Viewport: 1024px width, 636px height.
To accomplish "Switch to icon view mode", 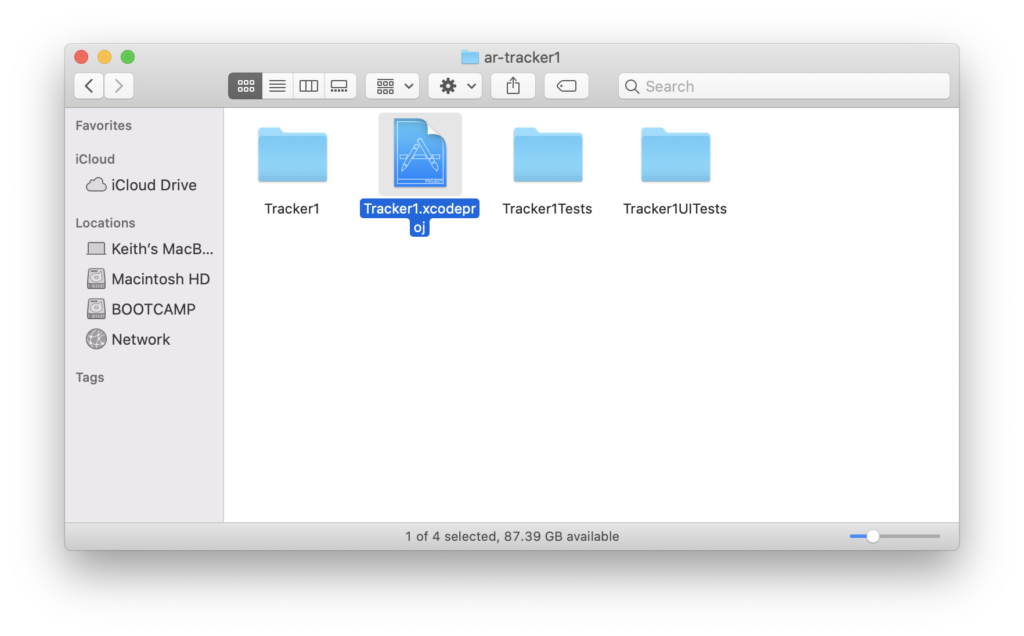I will (245, 86).
